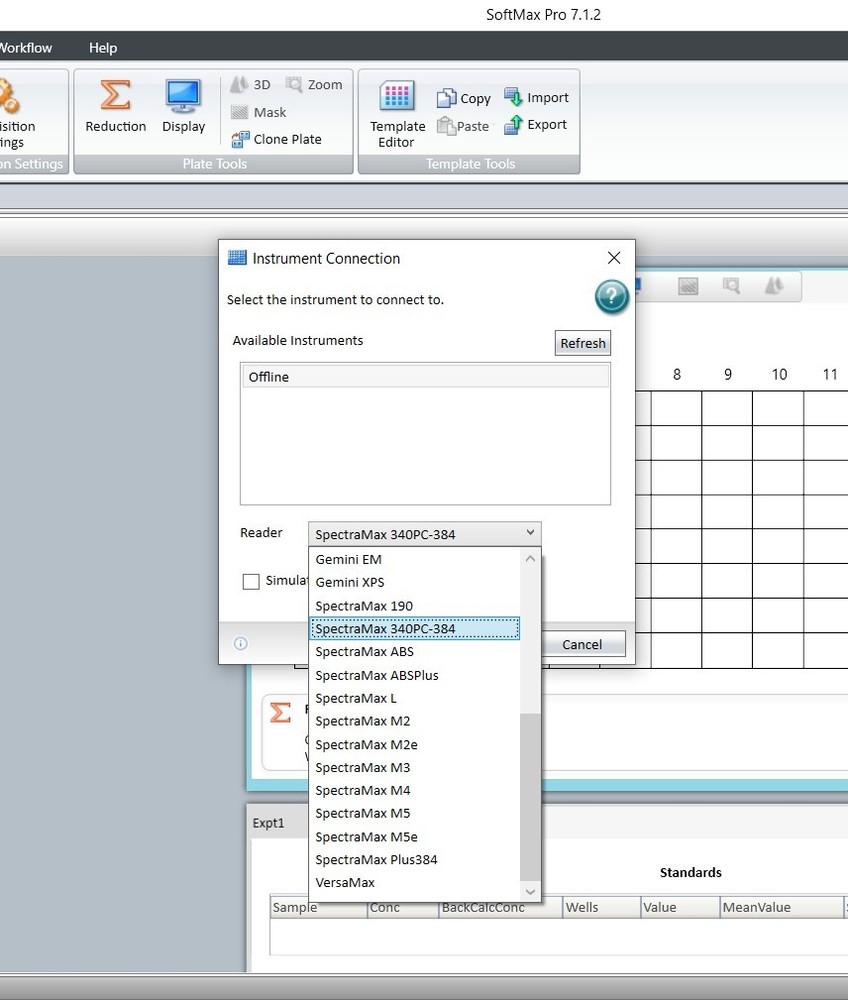848x1000 pixels.
Task: Click the Paste template icon
Action: (x=446, y=126)
